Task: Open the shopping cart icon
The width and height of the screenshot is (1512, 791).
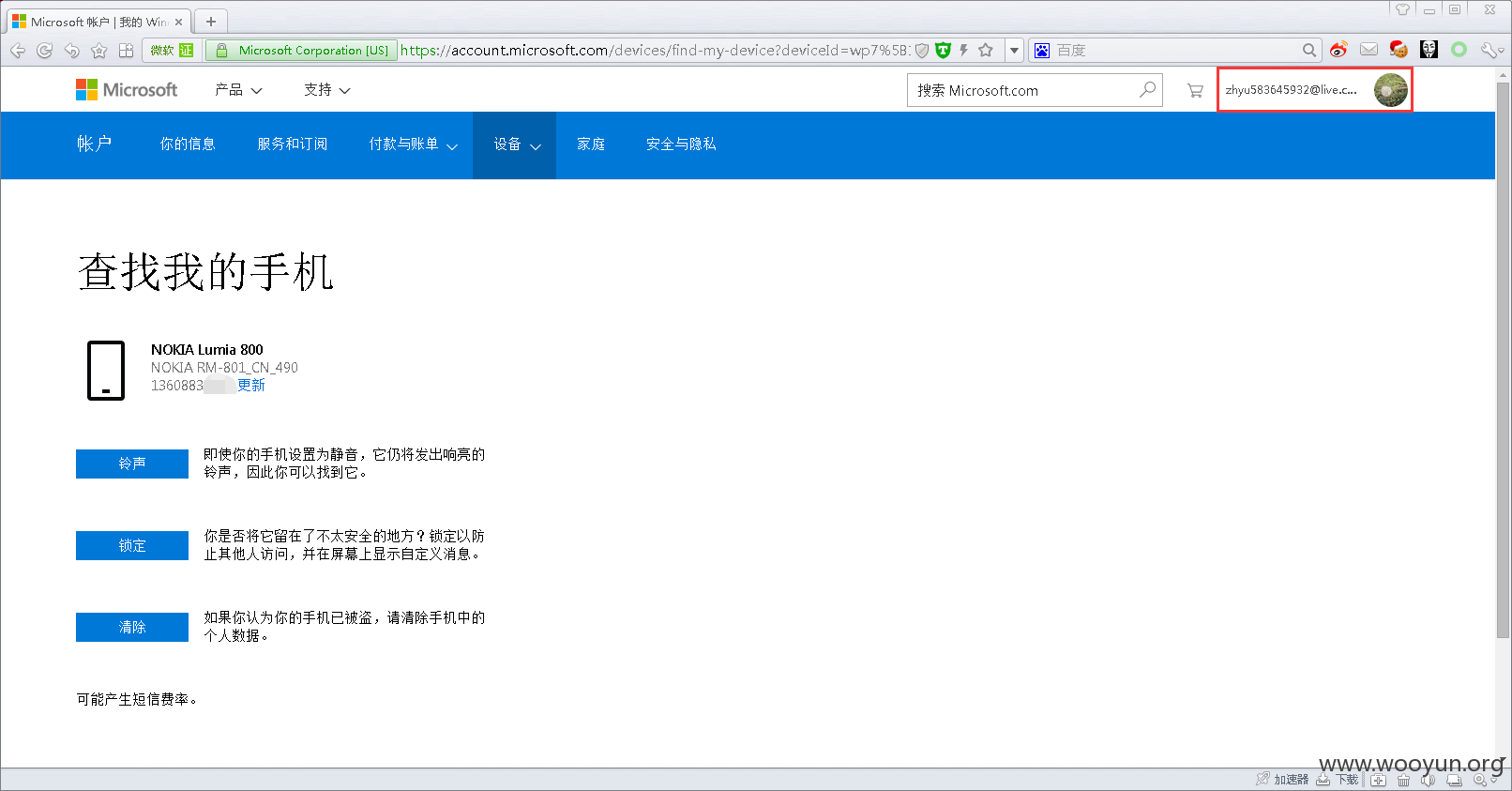Action: (1195, 91)
